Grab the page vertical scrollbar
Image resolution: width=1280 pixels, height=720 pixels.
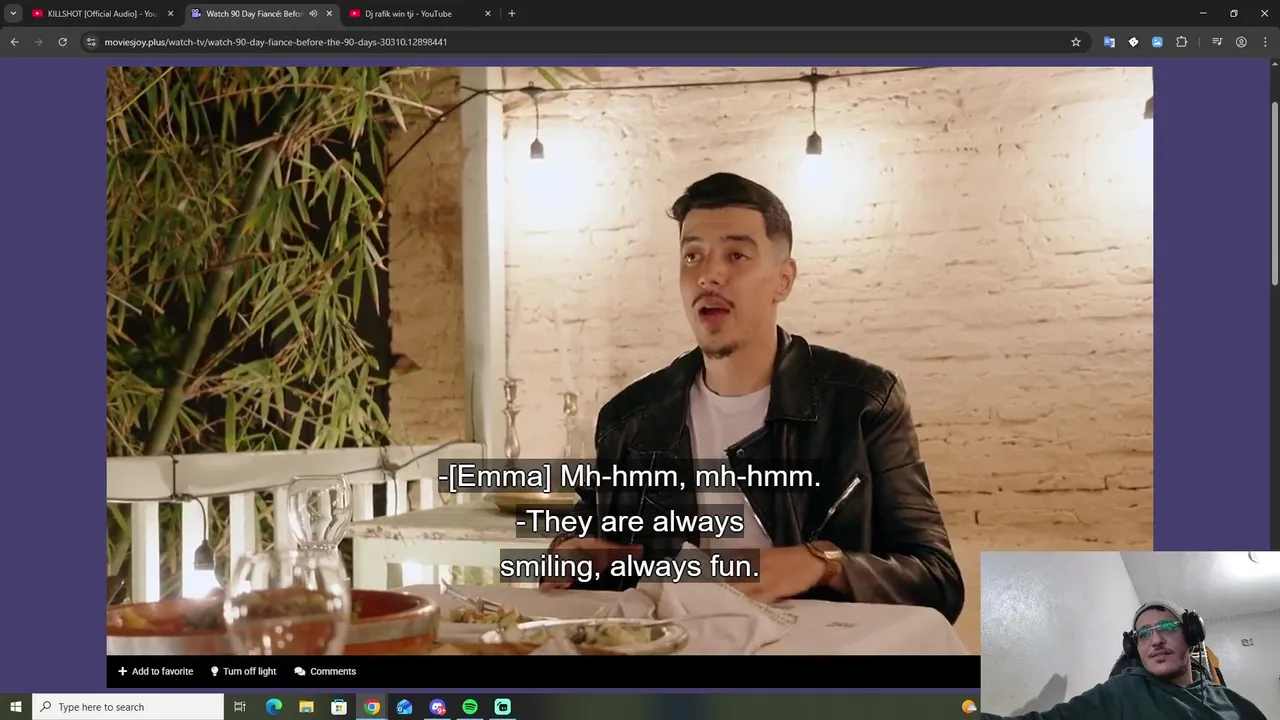coord(1274,192)
